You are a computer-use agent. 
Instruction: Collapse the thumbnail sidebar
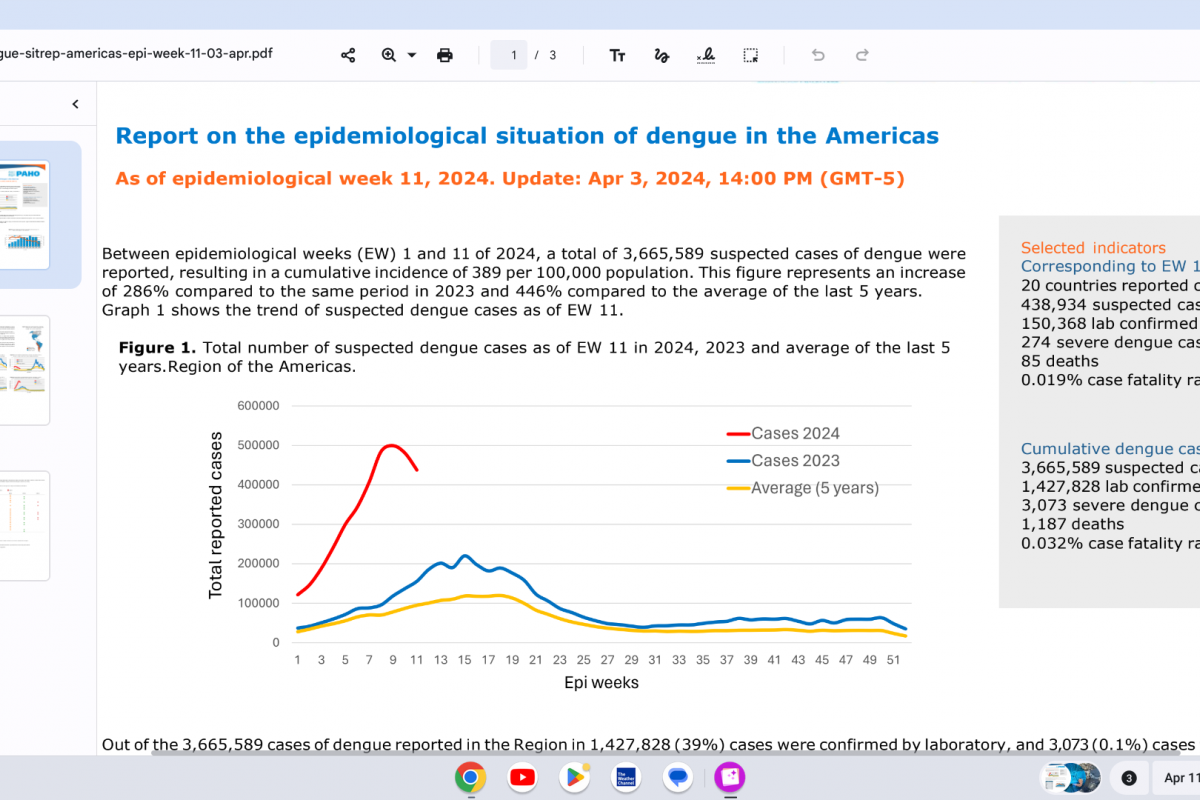75,104
